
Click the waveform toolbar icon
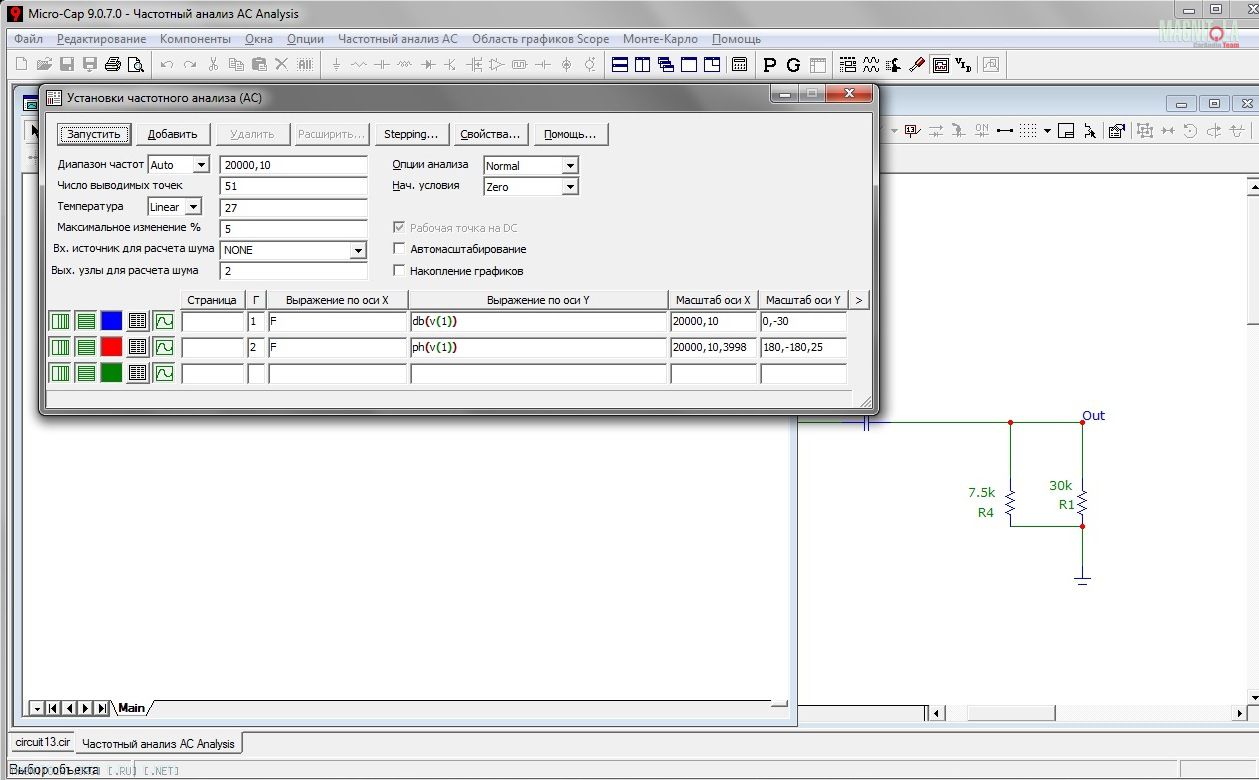click(x=871, y=65)
